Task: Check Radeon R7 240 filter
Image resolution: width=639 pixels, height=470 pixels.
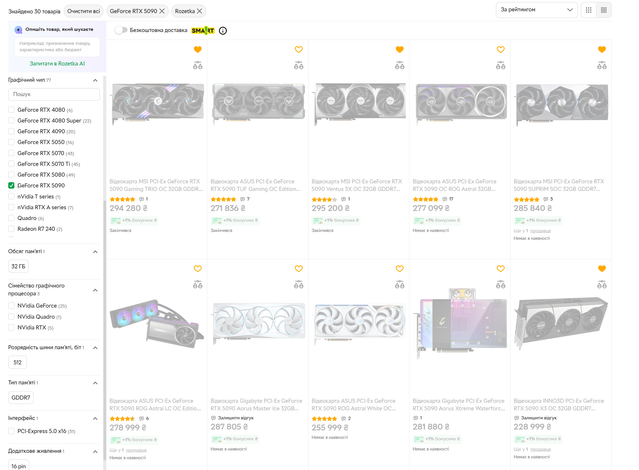Action: pos(11,229)
